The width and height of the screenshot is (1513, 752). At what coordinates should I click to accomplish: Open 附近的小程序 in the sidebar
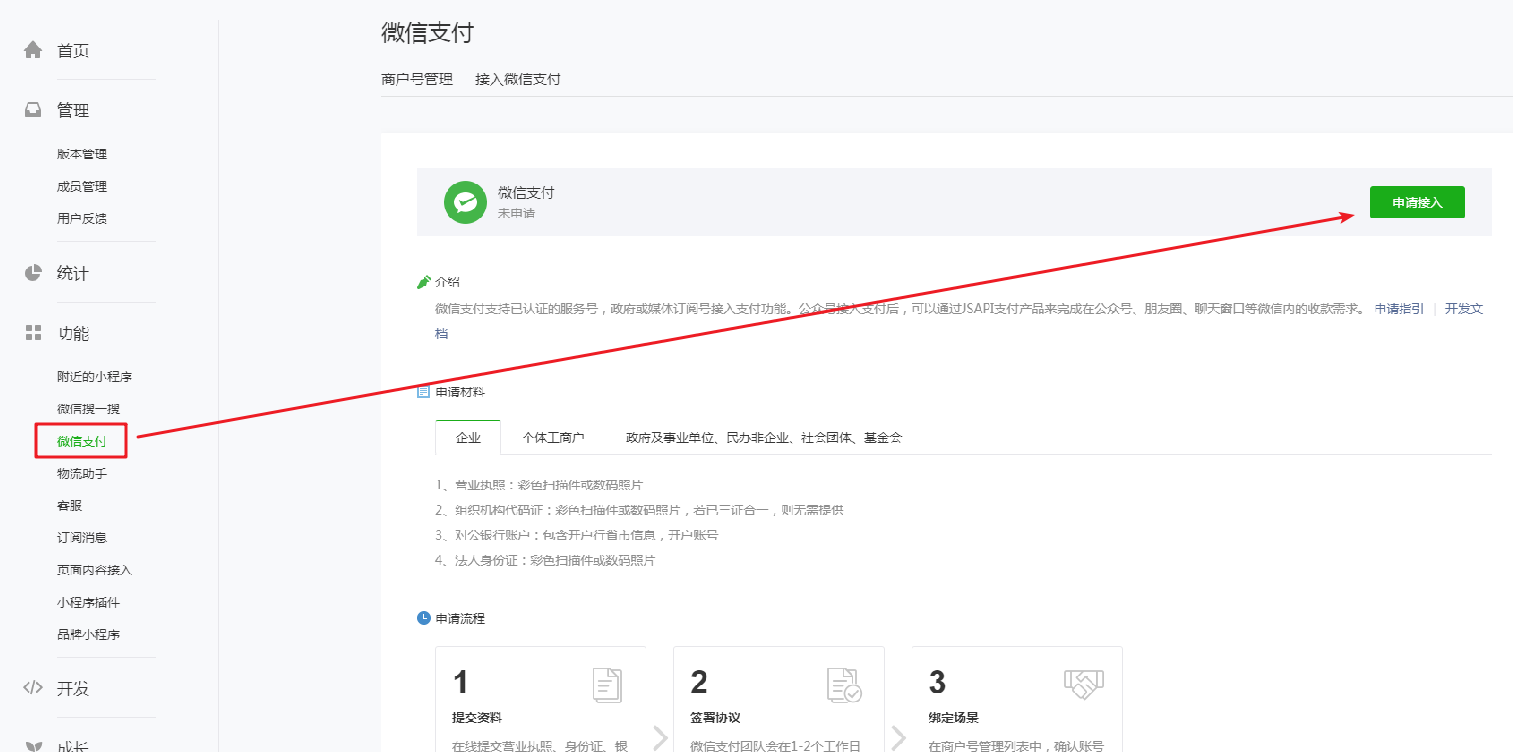click(95, 377)
